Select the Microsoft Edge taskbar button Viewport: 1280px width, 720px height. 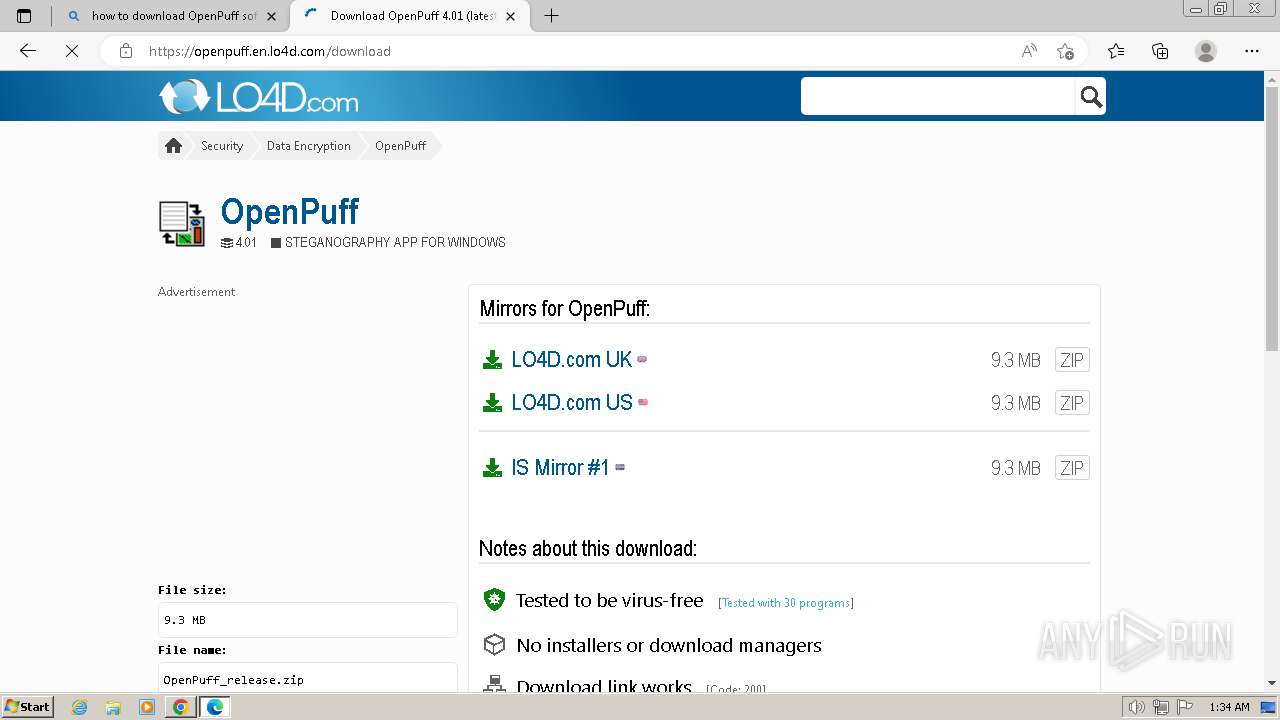pyautogui.click(x=215, y=707)
